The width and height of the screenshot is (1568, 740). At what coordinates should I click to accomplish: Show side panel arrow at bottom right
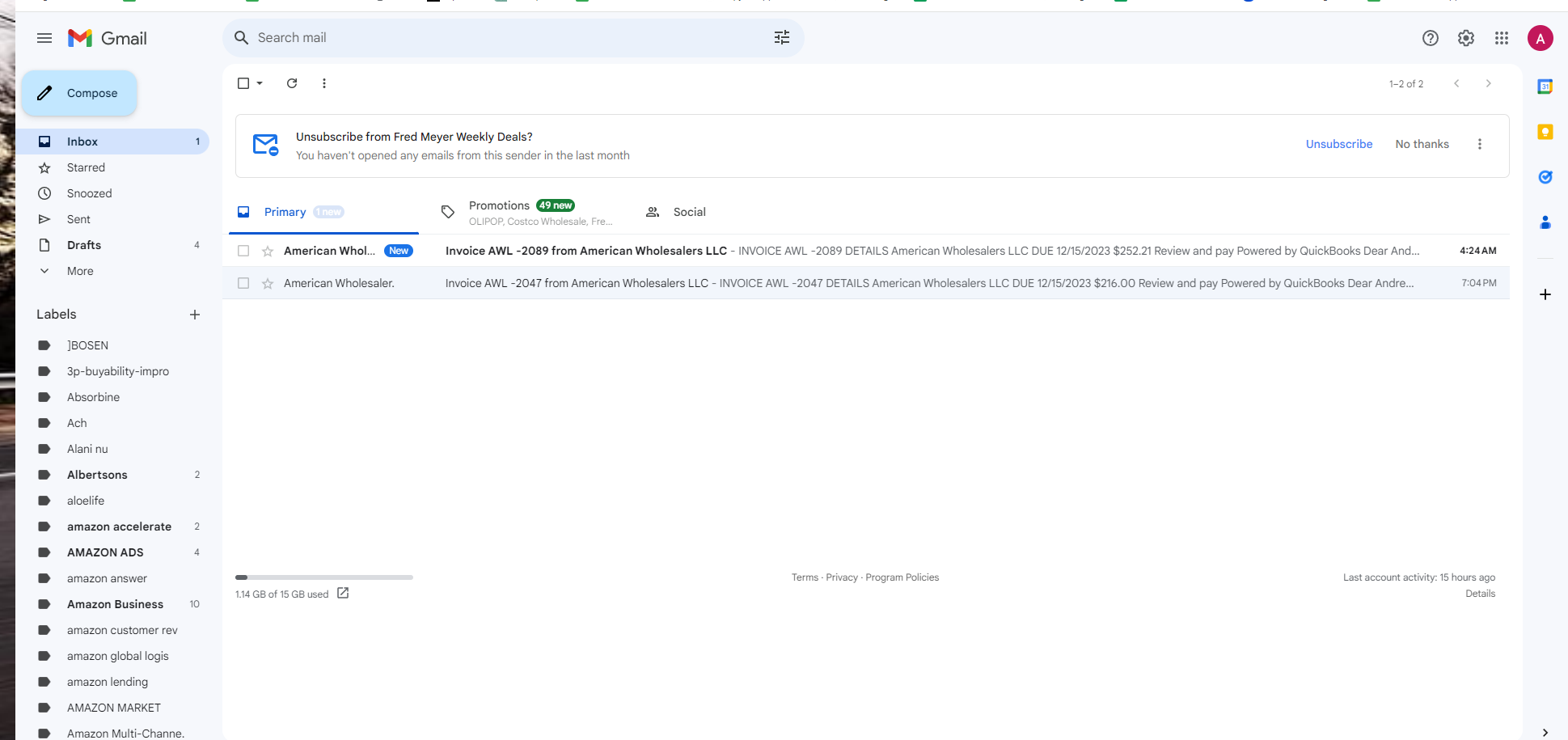tap(1545, 733)
